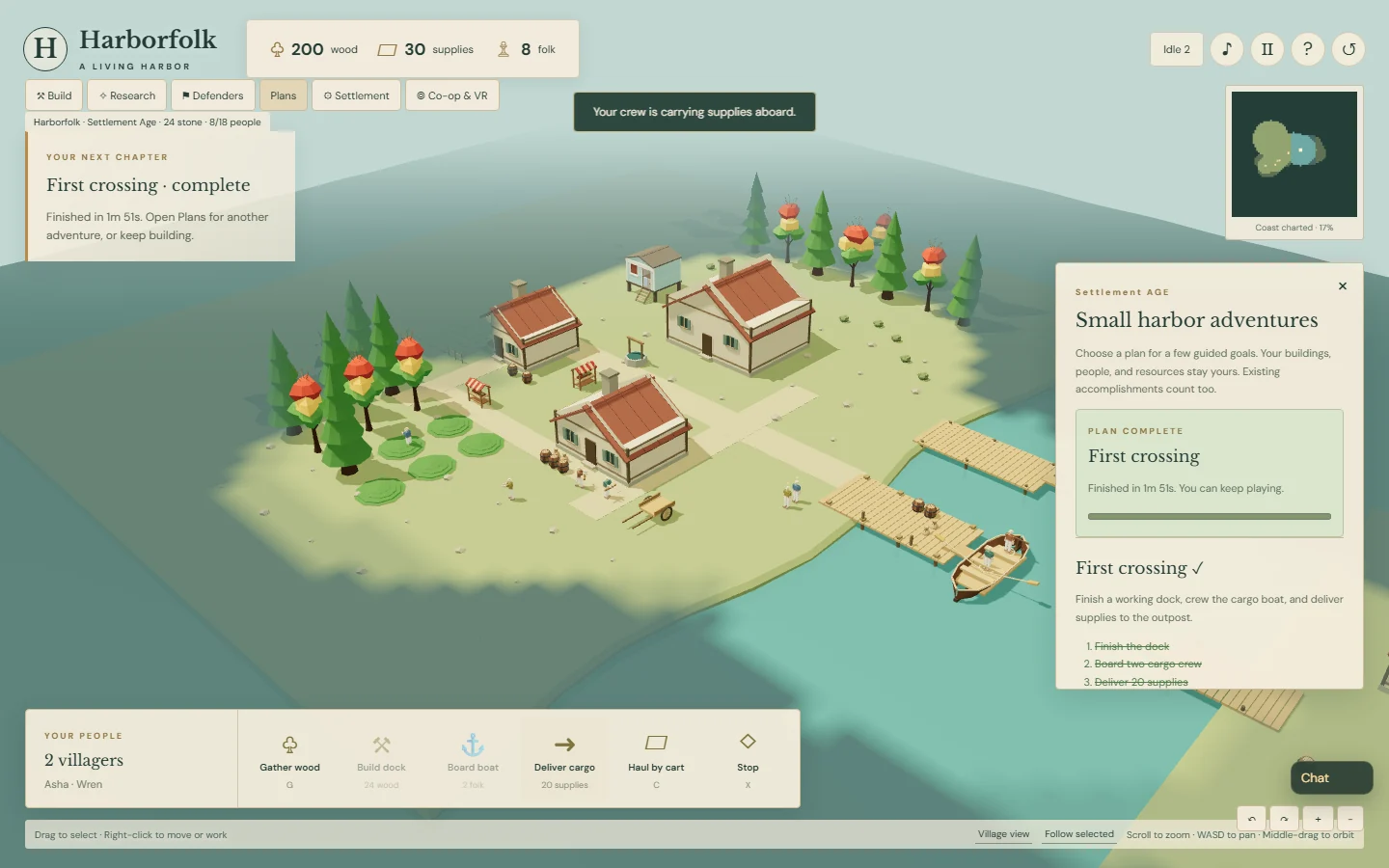Click the coast minimap
Screen dimensions: 1389x868
pos(1294,154)
